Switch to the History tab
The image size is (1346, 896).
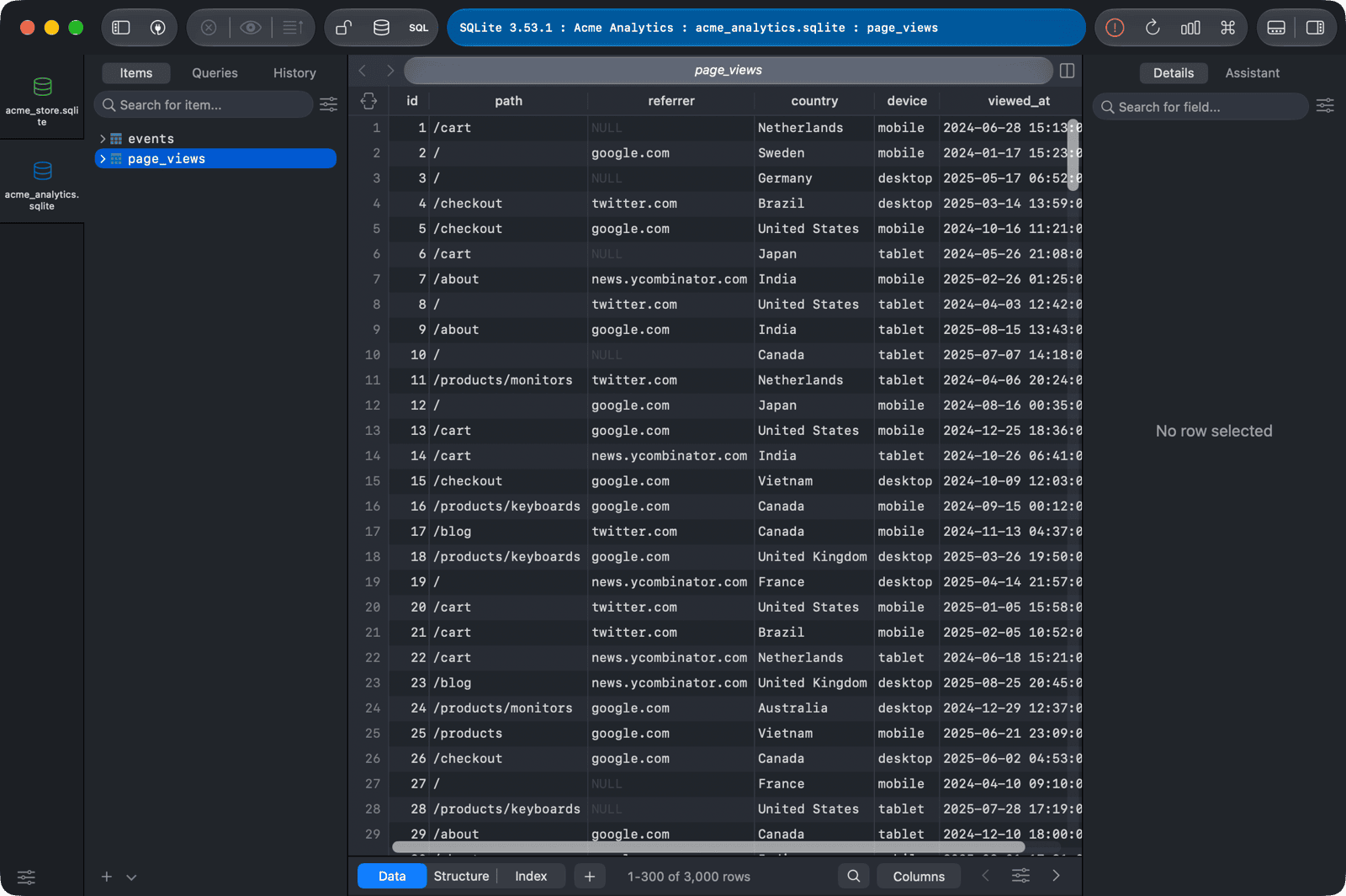pyautogui.click(x=294, y=73)
